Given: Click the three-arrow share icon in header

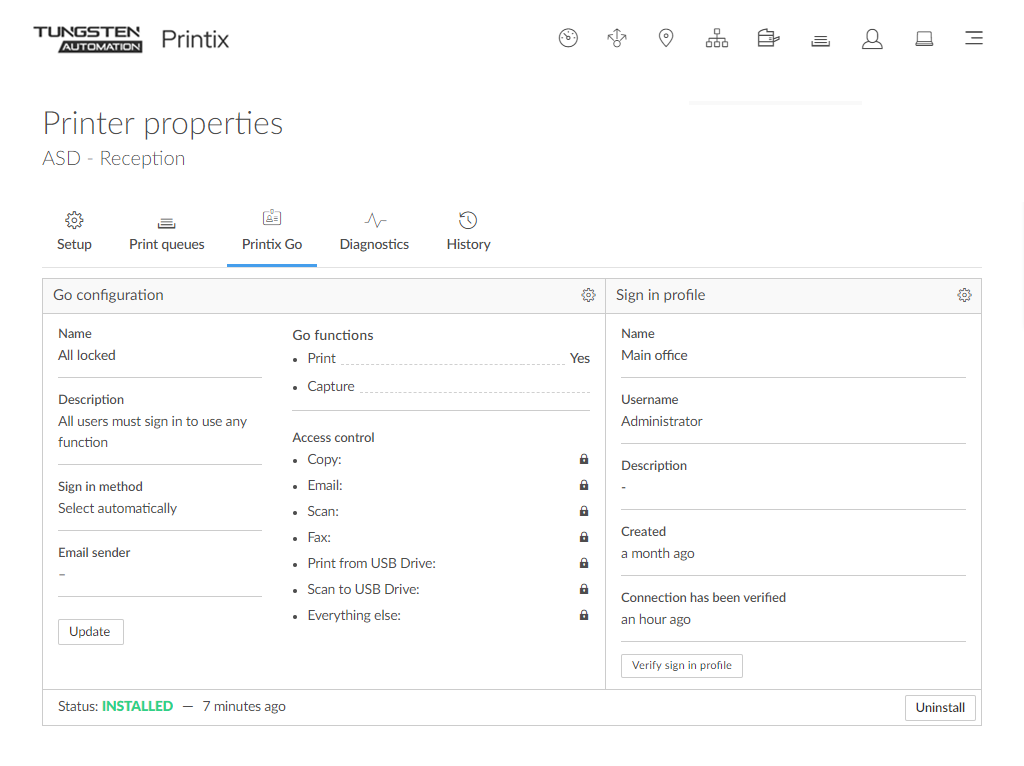Looking at the screenshot, I should point(617,39).
